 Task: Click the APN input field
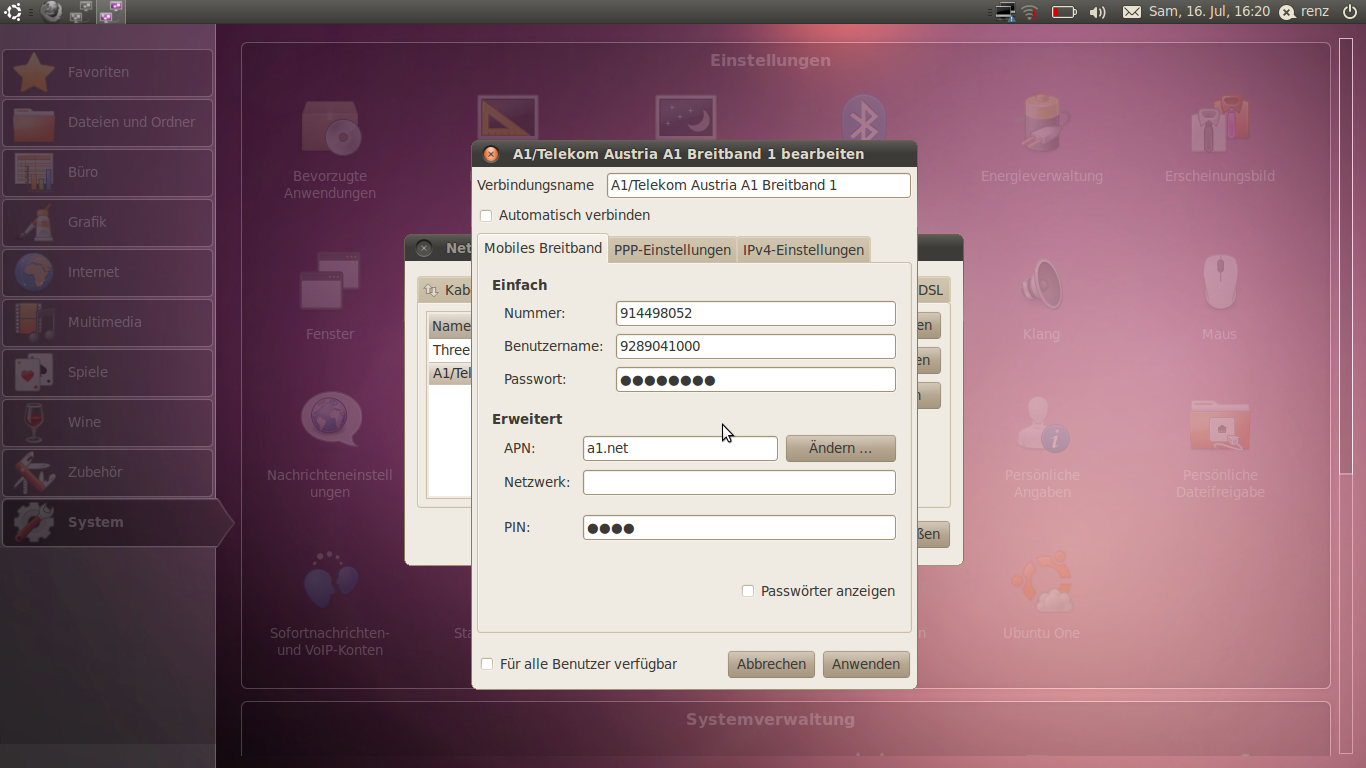680,448
